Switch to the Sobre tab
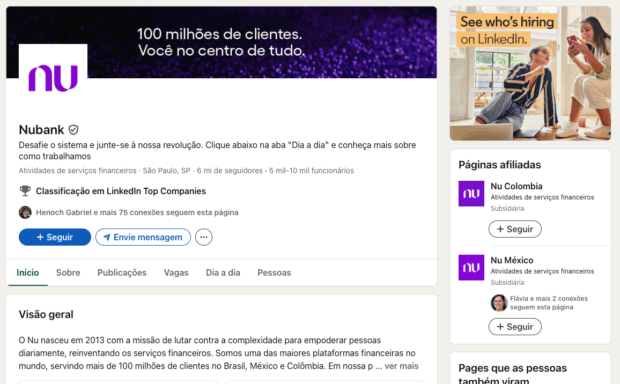The height and width of the screenshot is (384, 620). pyautogui.click(x=68, y=272)
